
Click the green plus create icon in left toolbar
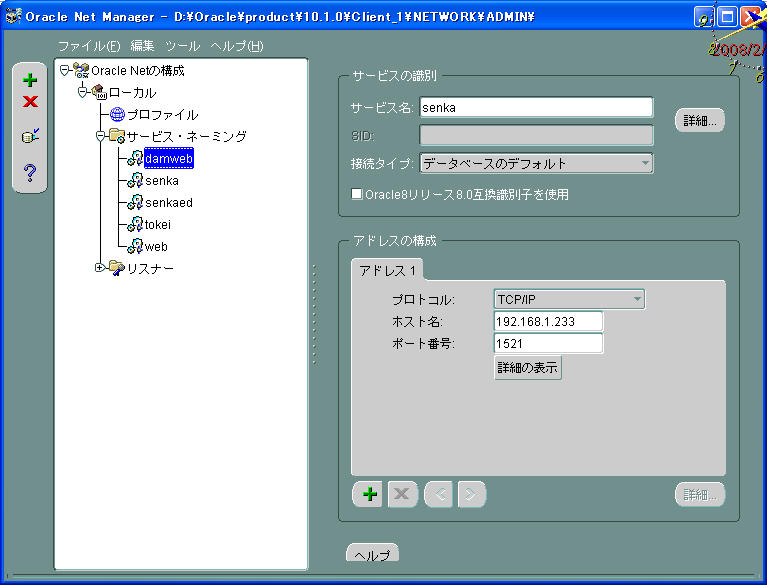(30, 80)
